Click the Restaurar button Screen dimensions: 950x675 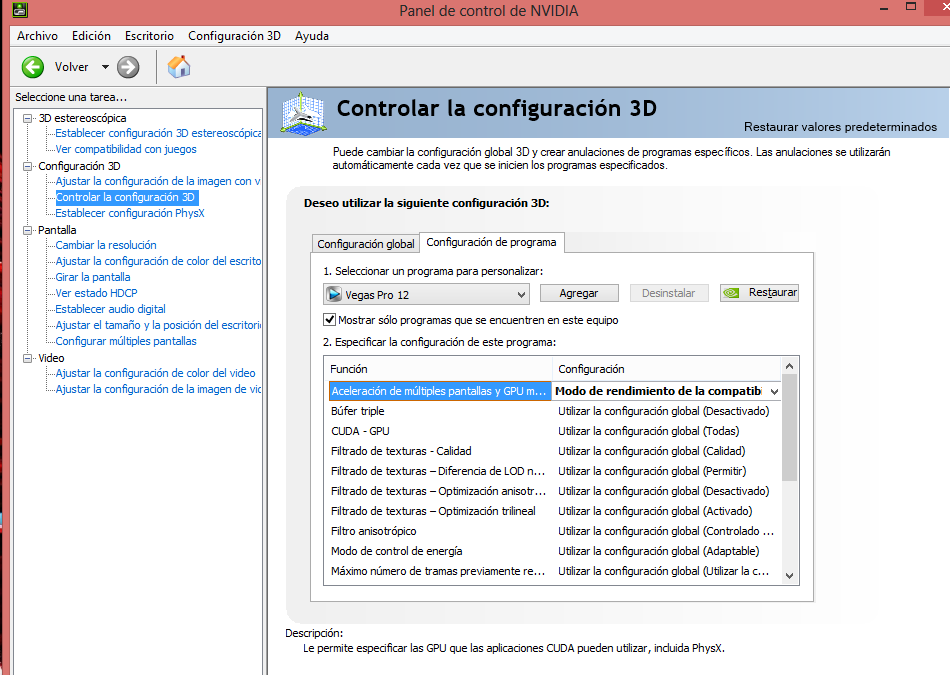pos(759,293)
